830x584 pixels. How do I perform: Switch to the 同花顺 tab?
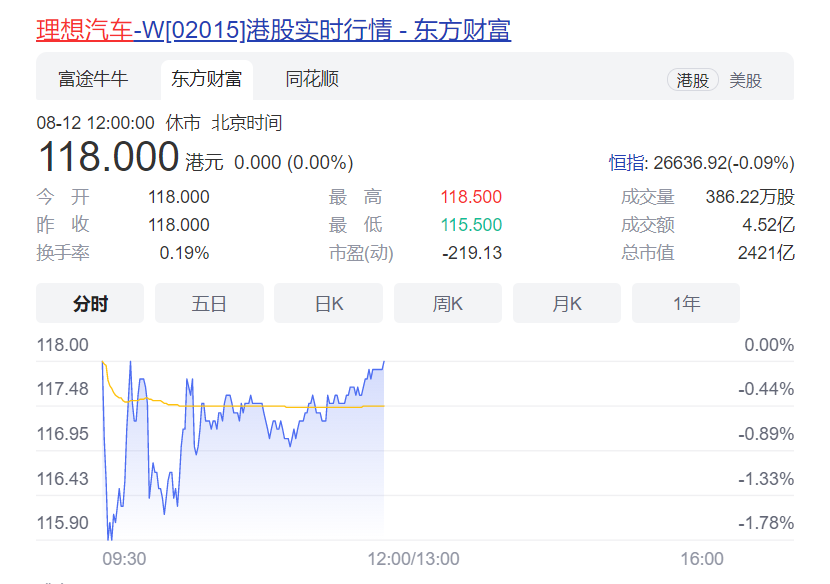(312, 79)
